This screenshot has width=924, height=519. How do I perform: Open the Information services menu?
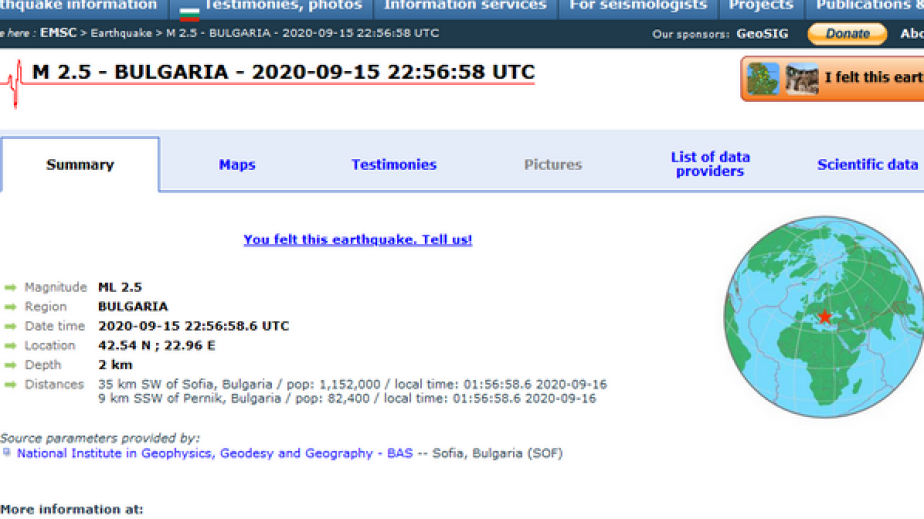tap(465, 6)
